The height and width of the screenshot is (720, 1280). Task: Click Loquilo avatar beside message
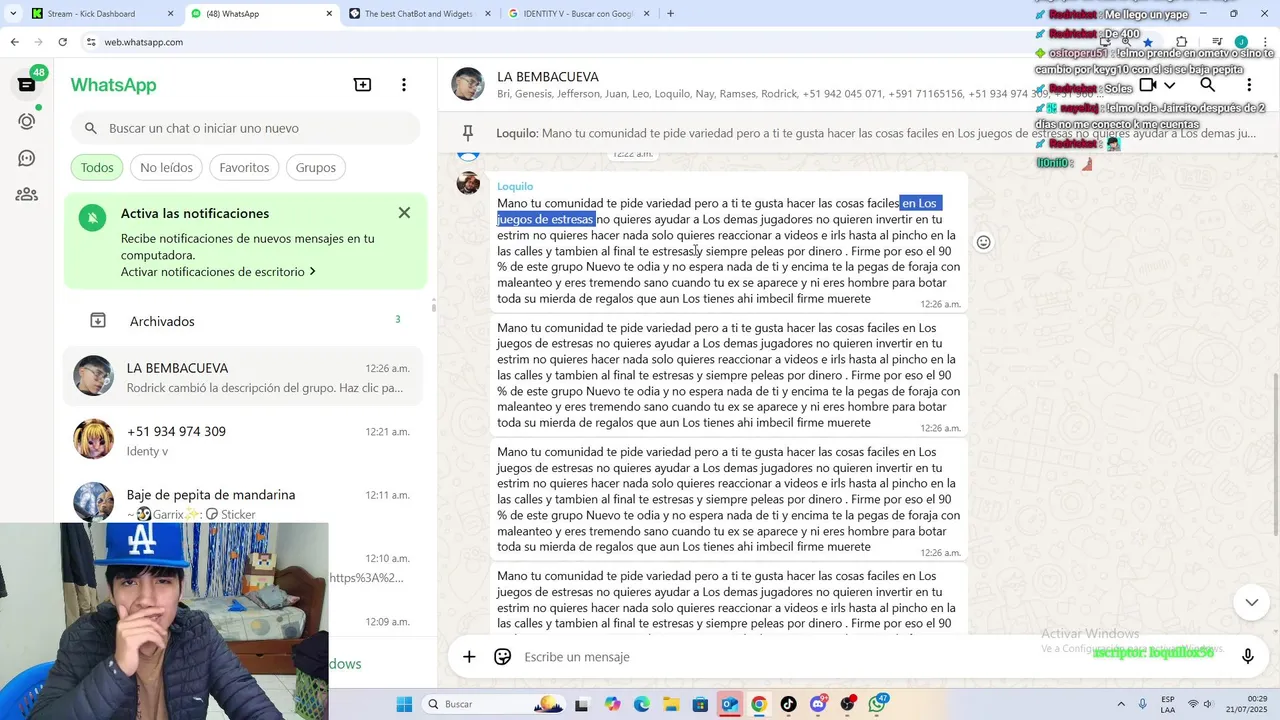click(468, 183)
